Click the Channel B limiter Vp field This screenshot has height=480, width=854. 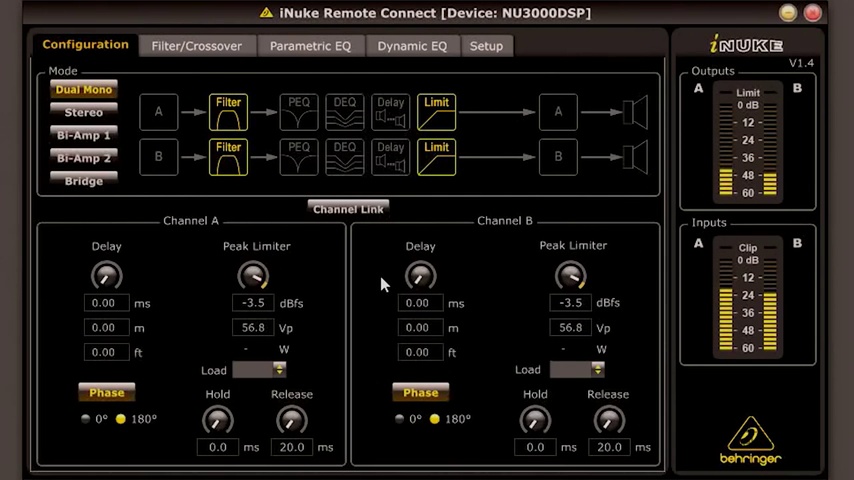pyautogui.click(x=570, y=327)
